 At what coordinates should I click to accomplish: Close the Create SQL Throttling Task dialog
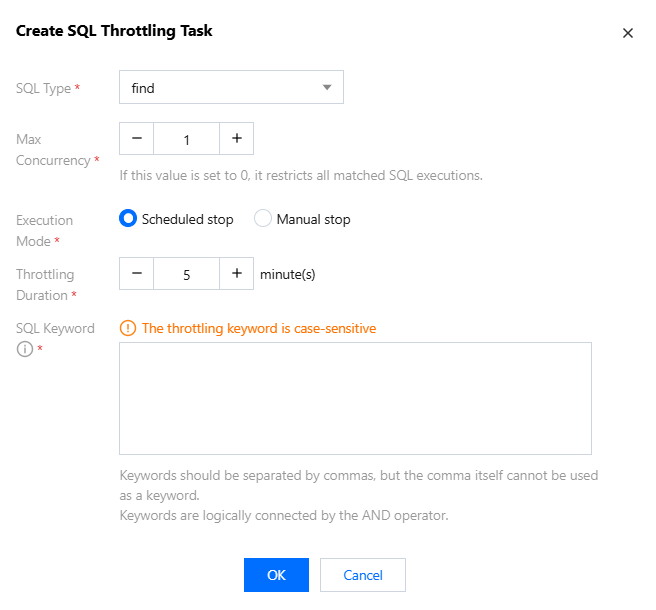click(628, 33)
